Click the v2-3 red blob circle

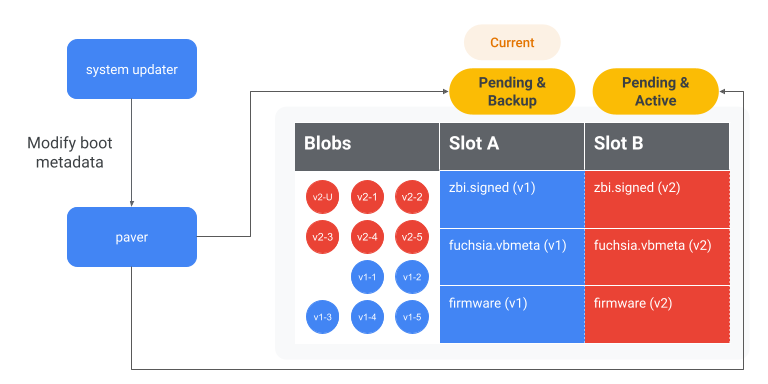[x=322, y=237]
